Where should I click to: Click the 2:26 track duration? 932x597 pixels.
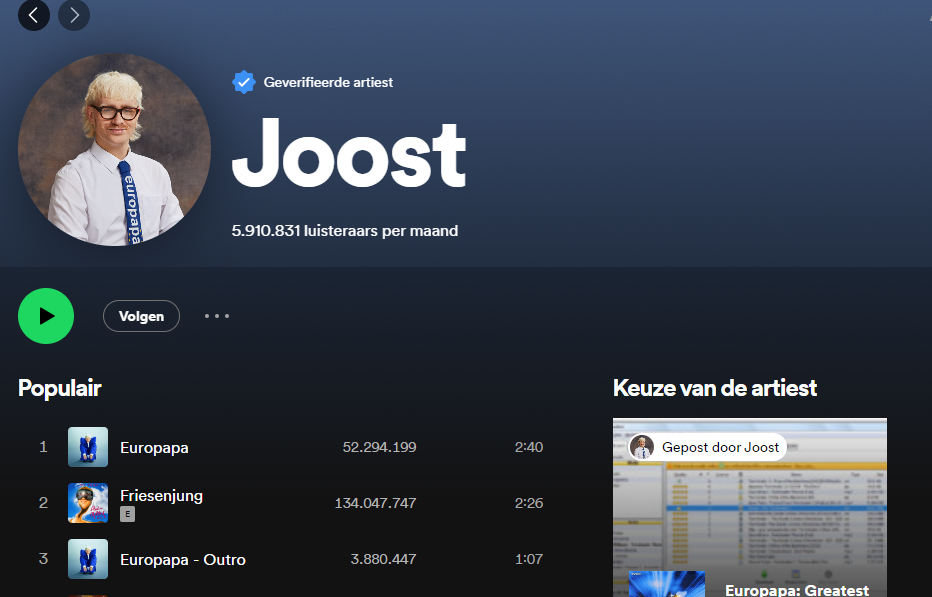[528, 503]
